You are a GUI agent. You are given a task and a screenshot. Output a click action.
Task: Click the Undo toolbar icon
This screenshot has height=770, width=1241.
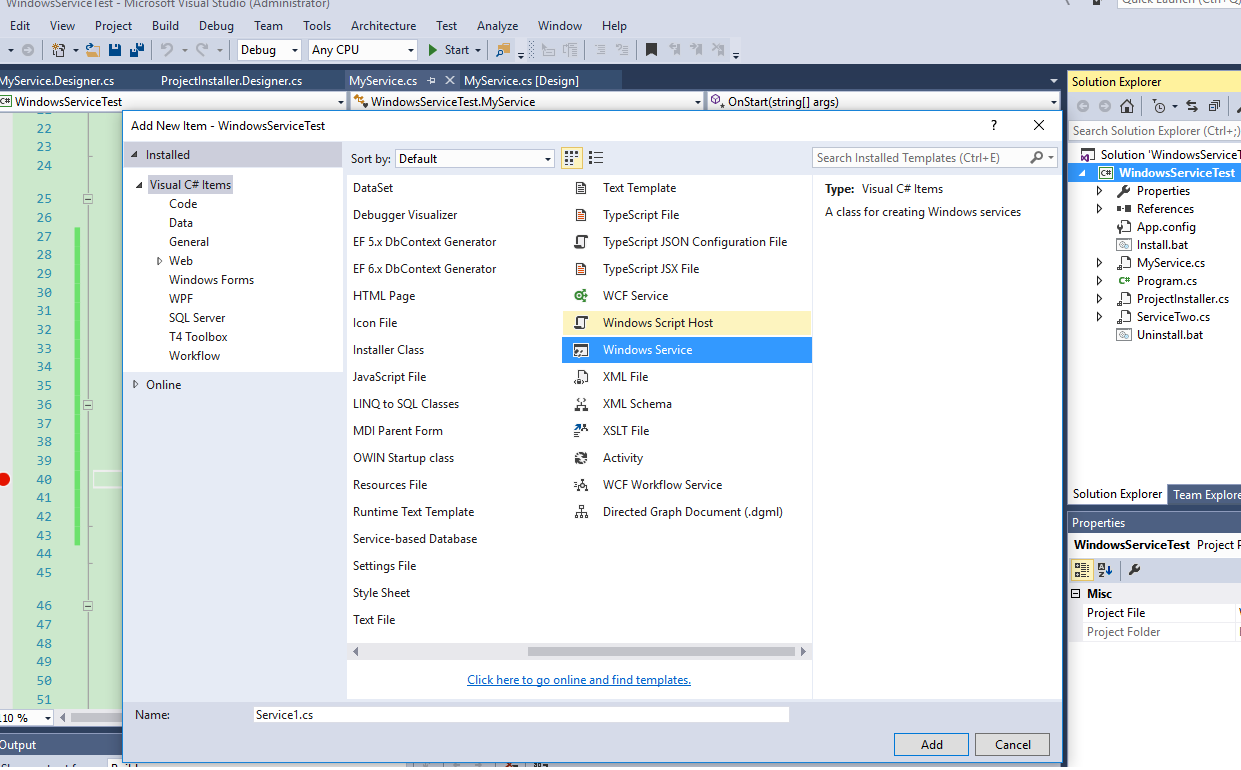pyautogui.click(x=167, y=50)
